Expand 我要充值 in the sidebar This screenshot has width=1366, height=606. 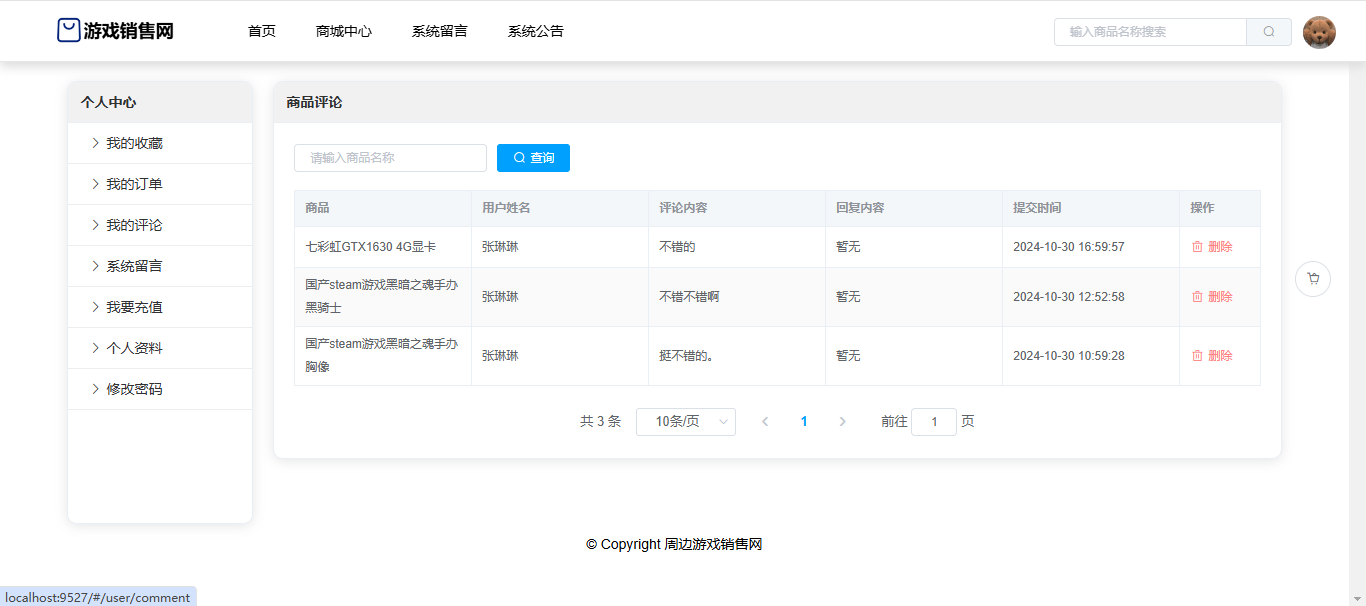pos(134,307)
